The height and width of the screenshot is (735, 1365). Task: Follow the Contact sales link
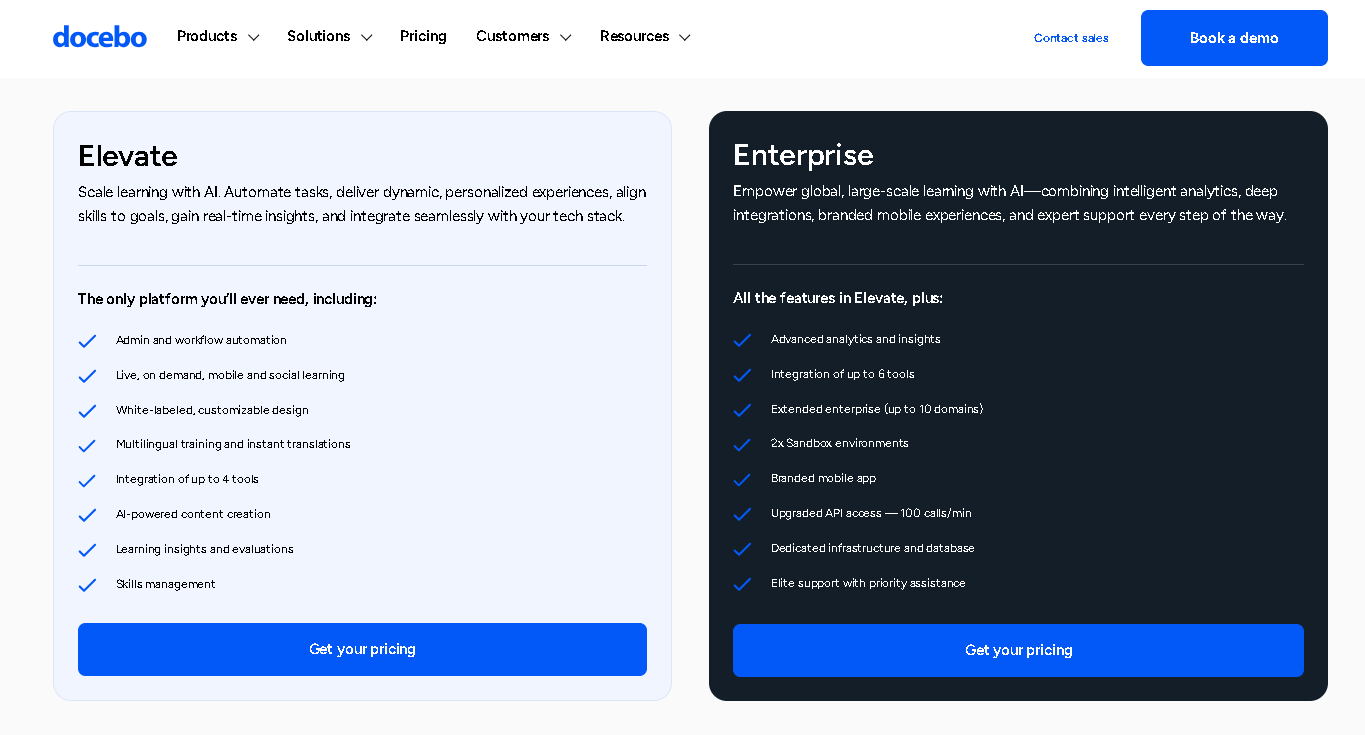1071,38
